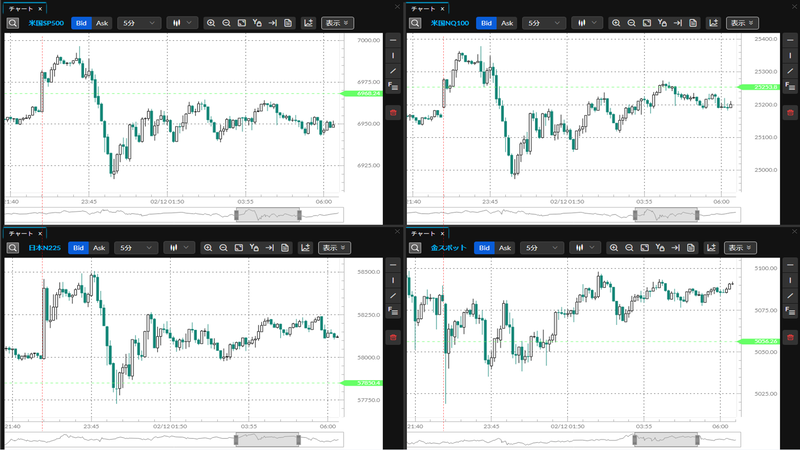
Task: Add an indicator to the 米国NQ100 chart
Action: click(713, 23)
